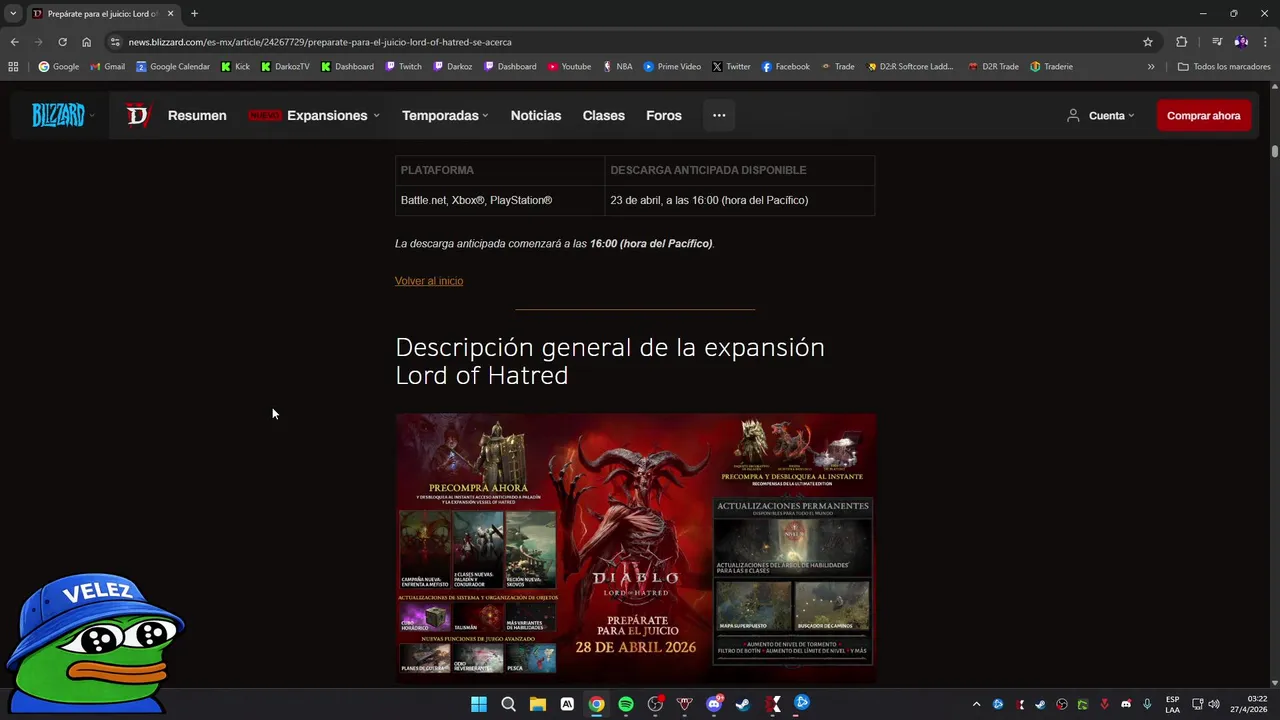Go back with the browser back arrow
This screenshot has height=720, width=1280.
(14, 42)
